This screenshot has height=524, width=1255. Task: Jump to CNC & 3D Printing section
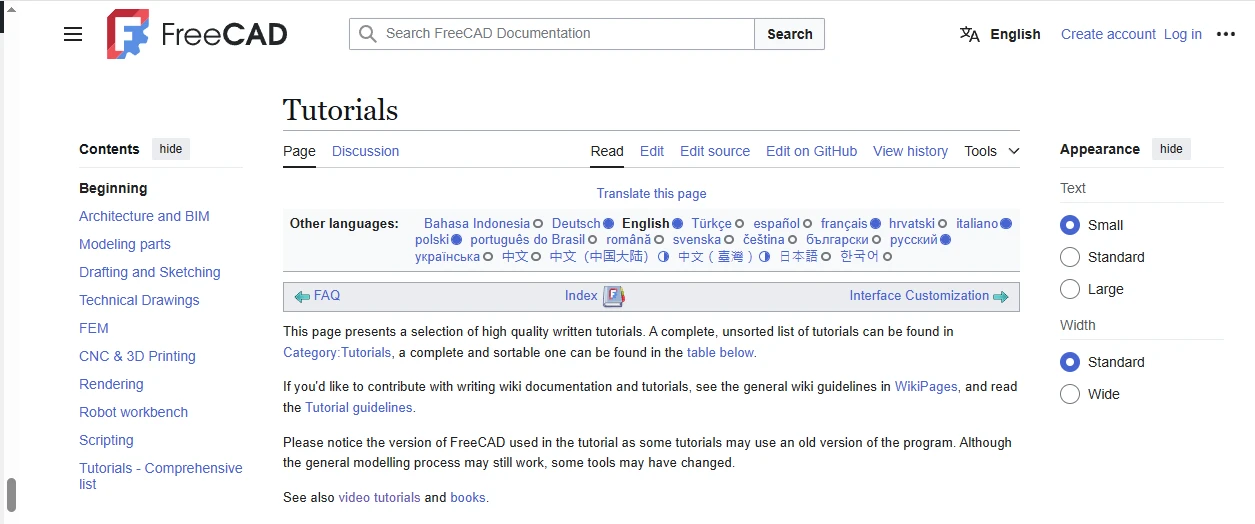point(137,356)
